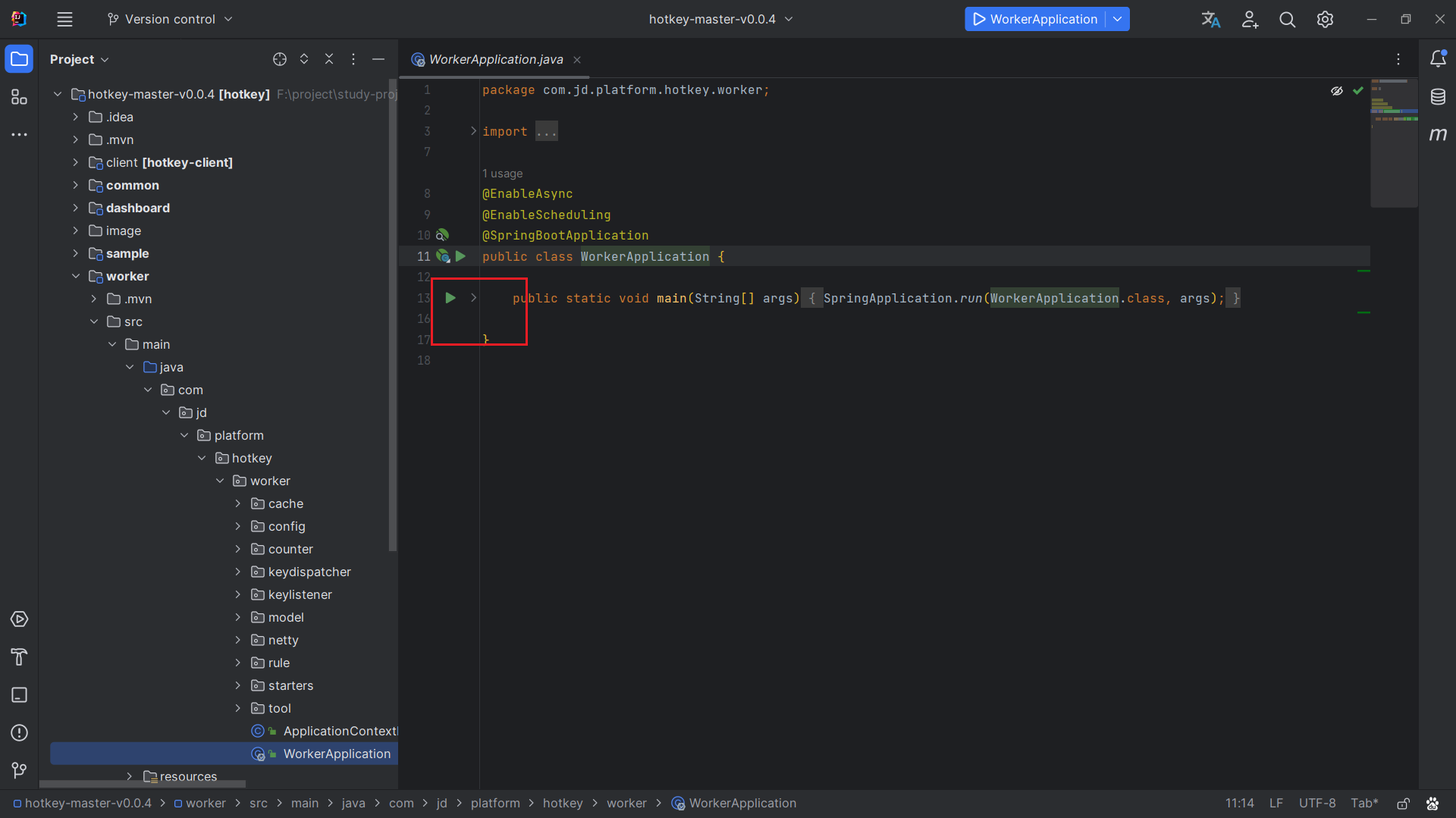Screen dimensions: 1456x818
Task: Open run configuration dropdown arrow
Action: click(1118, 20)
